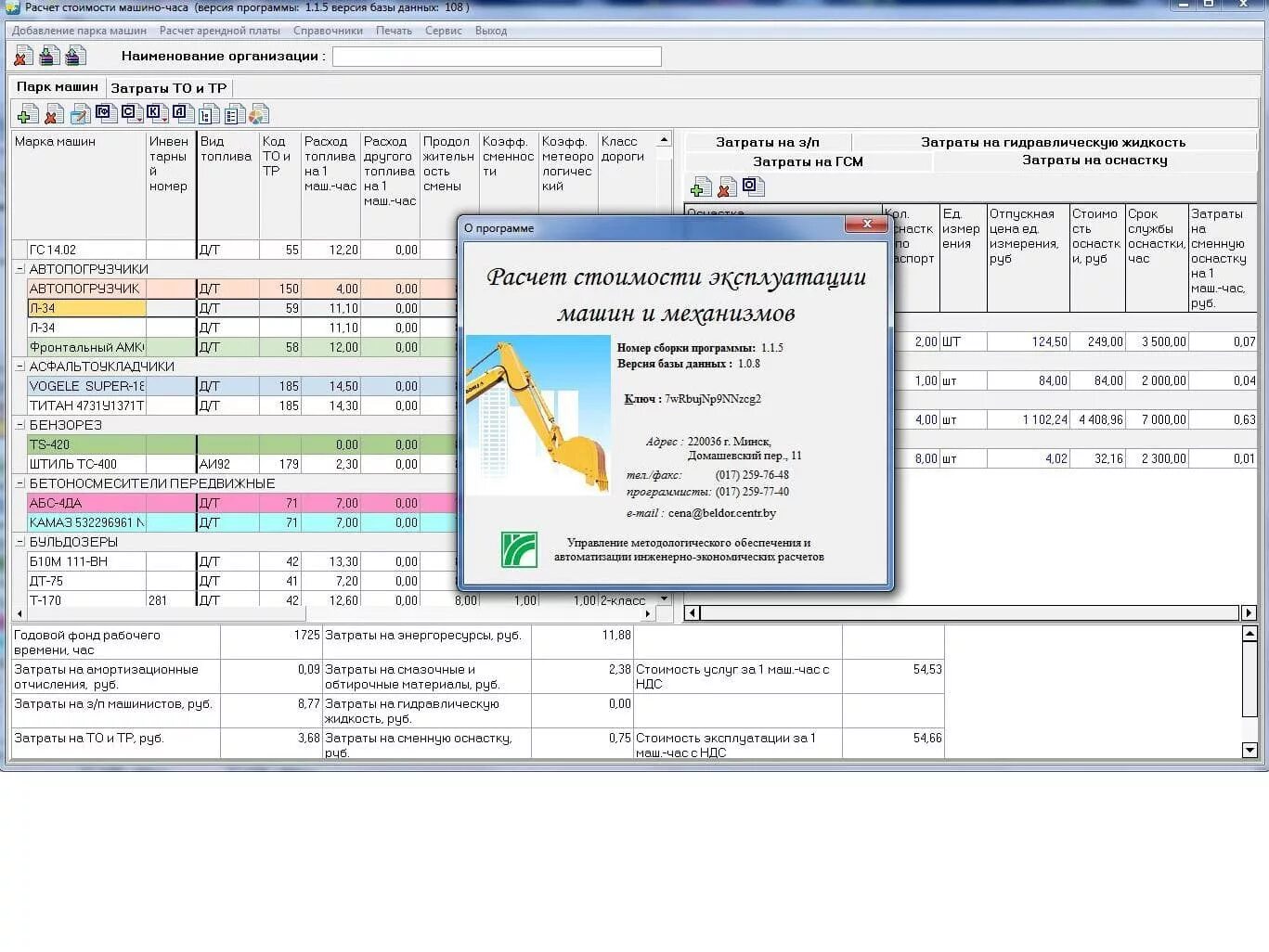Click right arrow of tooling table horizontal scrollbar
This screenshot has width=1269, height=952.
(1249, 612)
